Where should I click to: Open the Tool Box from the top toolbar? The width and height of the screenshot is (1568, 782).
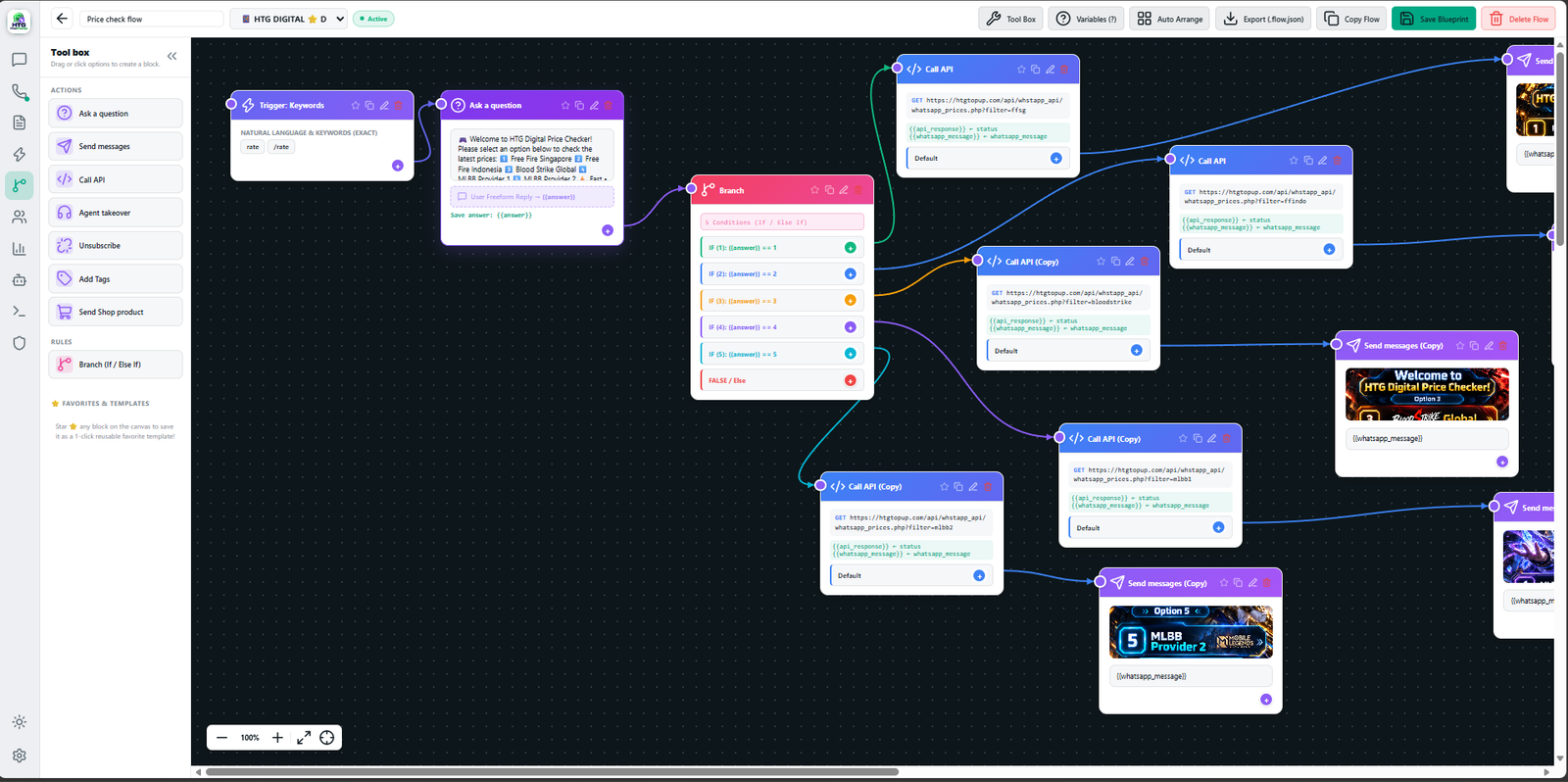(1011, 19)
